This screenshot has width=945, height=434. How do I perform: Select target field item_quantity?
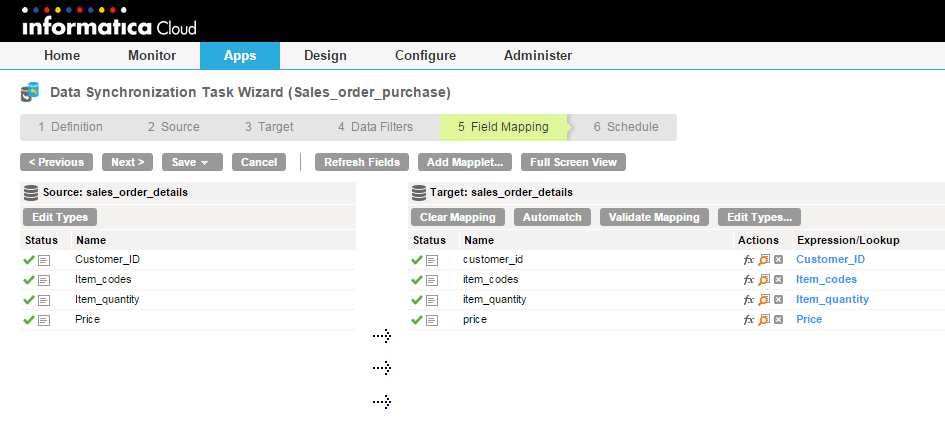494,299
